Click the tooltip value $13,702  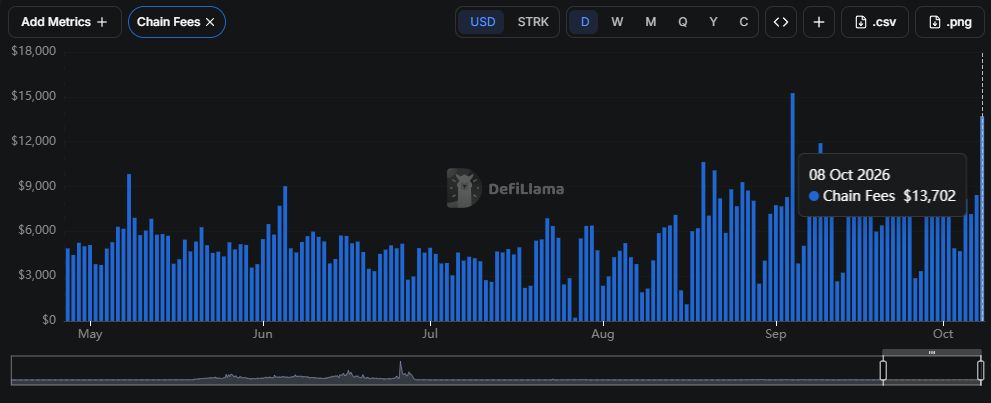coord(929,196)
